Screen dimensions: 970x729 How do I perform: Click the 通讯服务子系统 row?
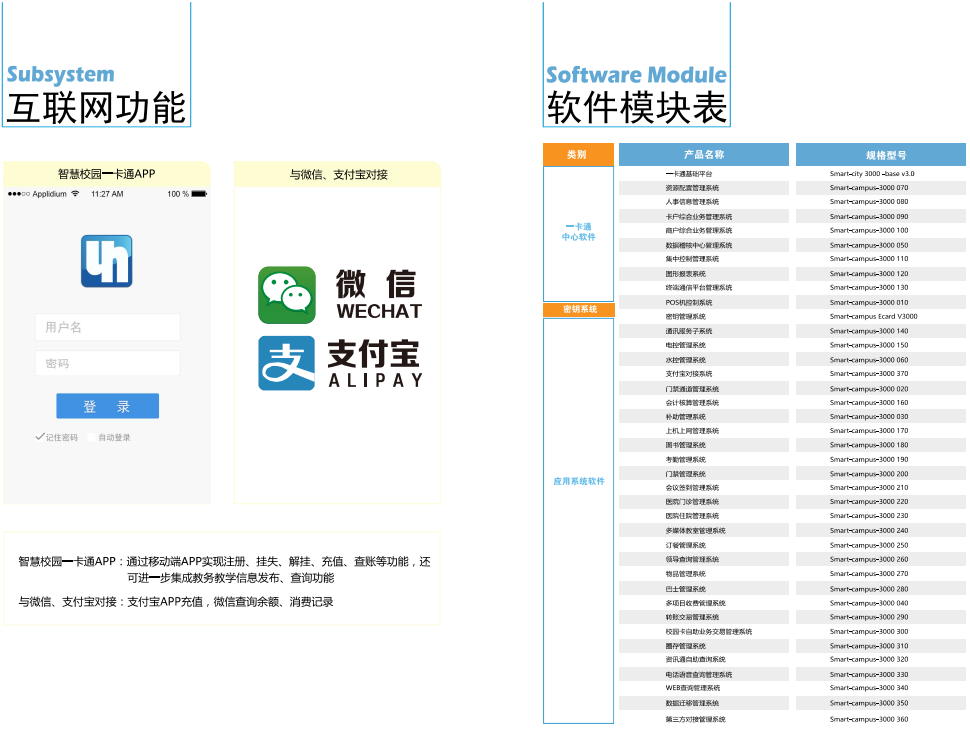pos(704,331)
